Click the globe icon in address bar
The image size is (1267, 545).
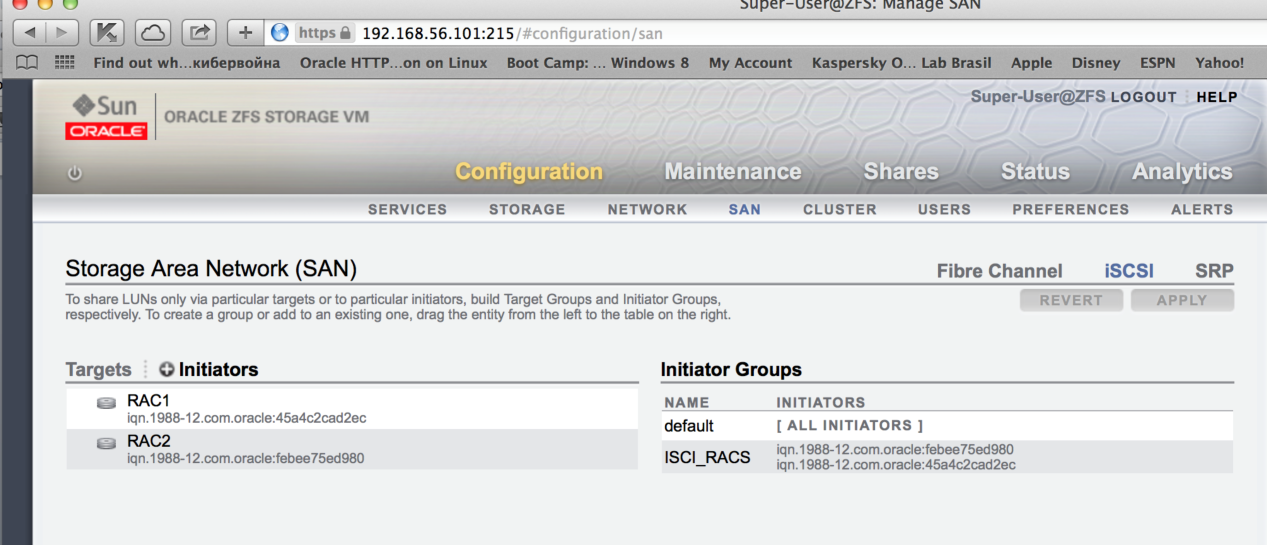click(x=280, y=33)
